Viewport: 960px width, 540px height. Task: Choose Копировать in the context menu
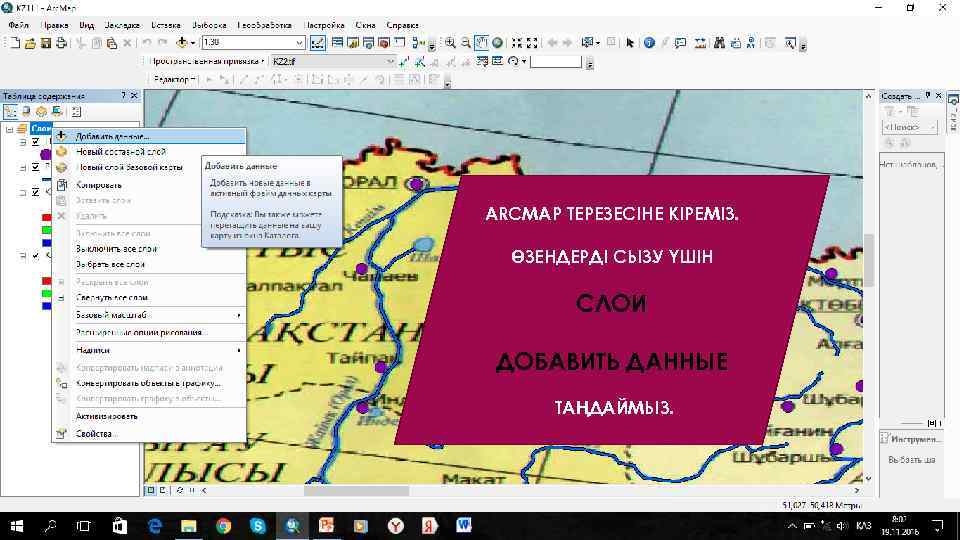149,185
